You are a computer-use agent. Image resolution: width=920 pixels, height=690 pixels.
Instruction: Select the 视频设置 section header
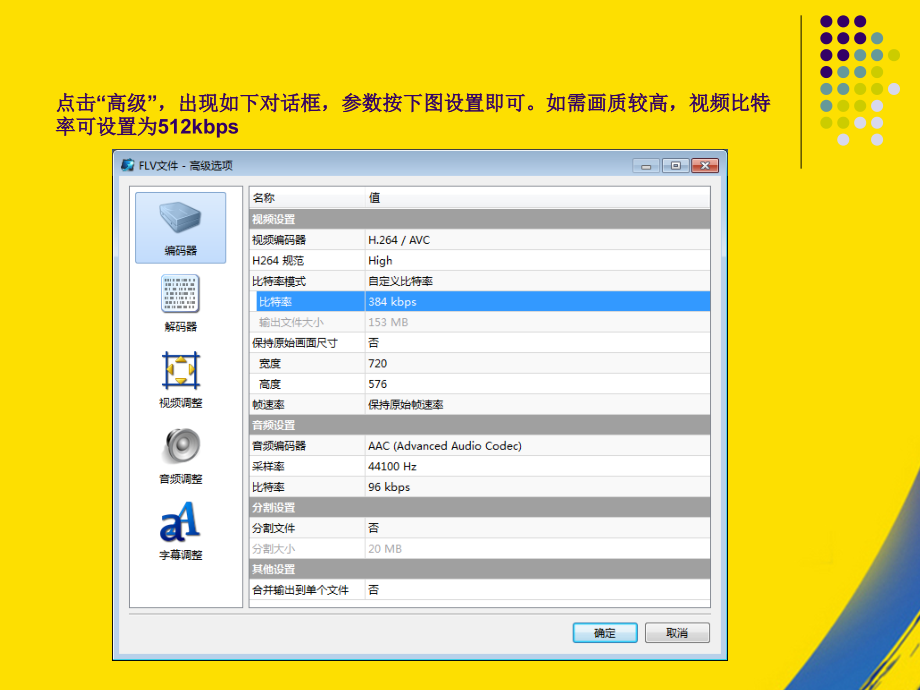(x=479, y=219)
